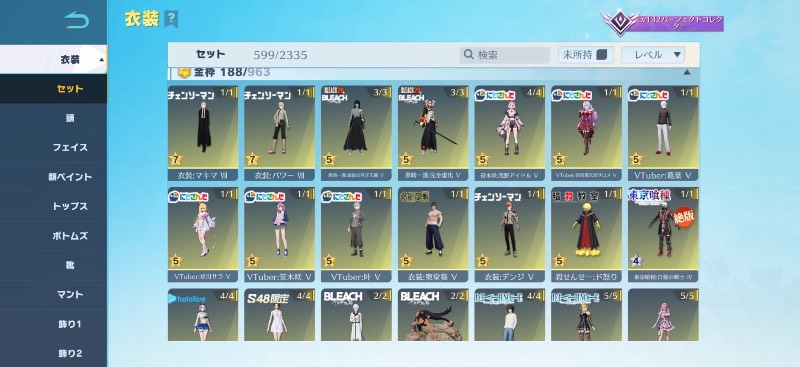The height and width of the screenshot is (367, 800).
Task: Open BLEACH 2/2 white outfit card
Action: point(356,315)
